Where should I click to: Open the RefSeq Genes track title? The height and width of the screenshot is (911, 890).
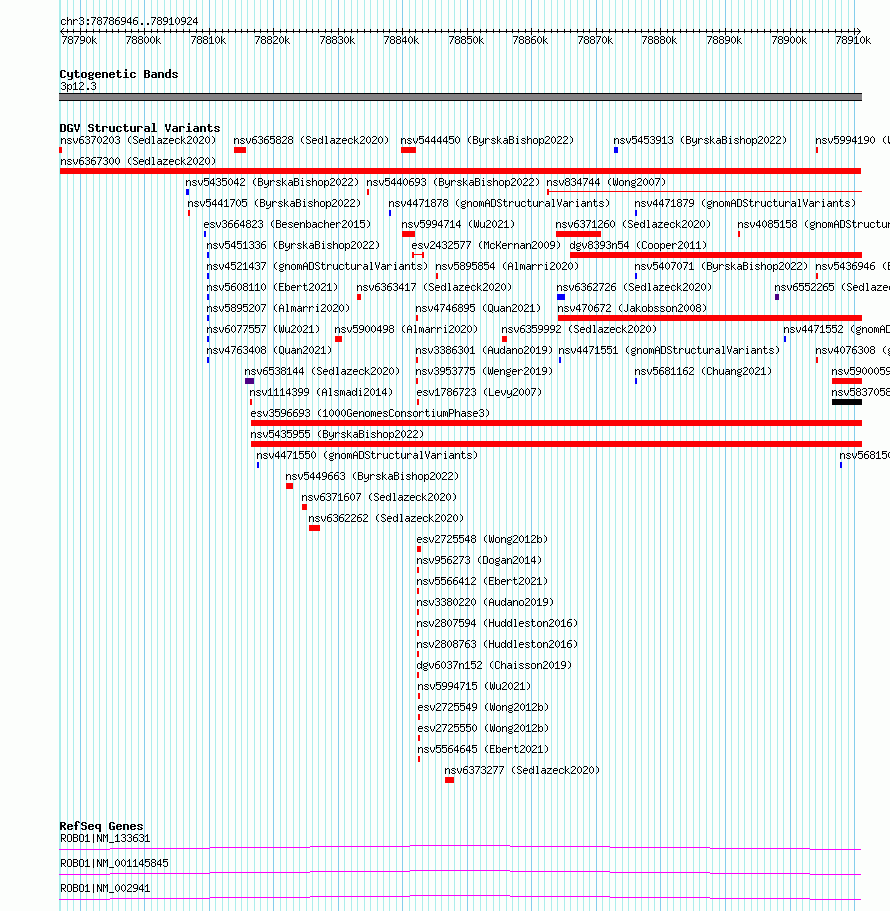coord(101,826)
